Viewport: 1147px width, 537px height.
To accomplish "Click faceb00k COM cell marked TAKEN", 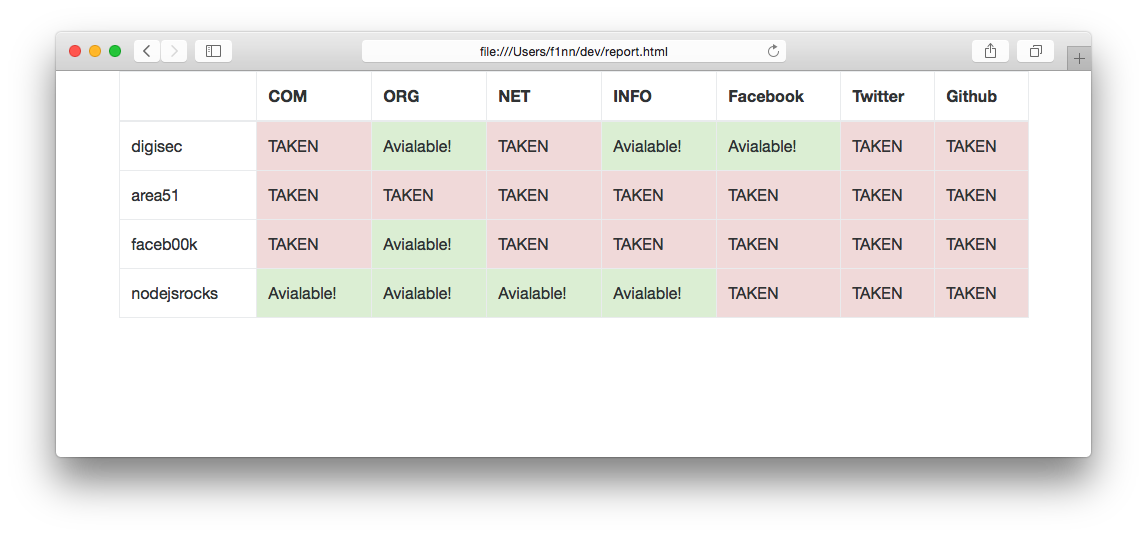I will pyautogui.click(x=314, y=244).
